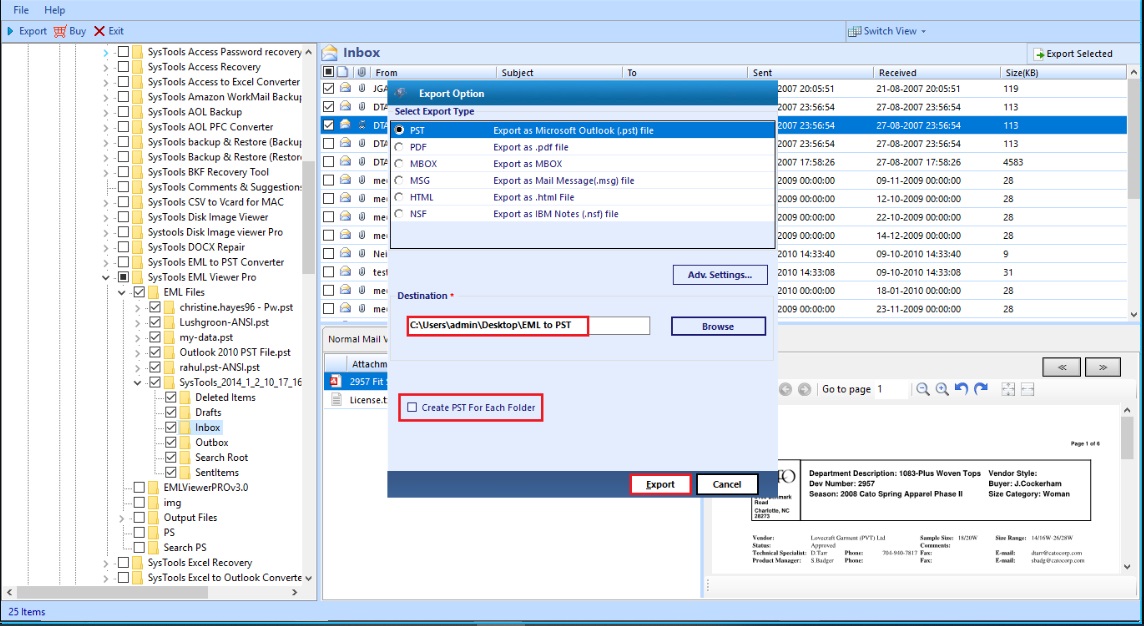Viewport: 1144px width, 626px height.
Task: Click the fit-to-width icon in preview toolbar
Action: point(1027,389)
